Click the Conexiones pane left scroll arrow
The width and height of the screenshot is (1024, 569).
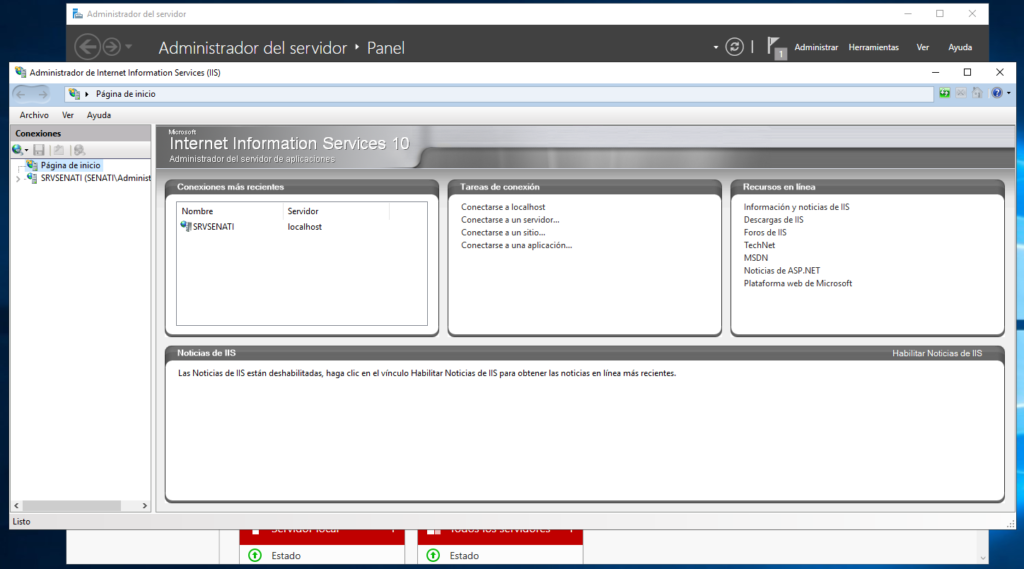16,506
